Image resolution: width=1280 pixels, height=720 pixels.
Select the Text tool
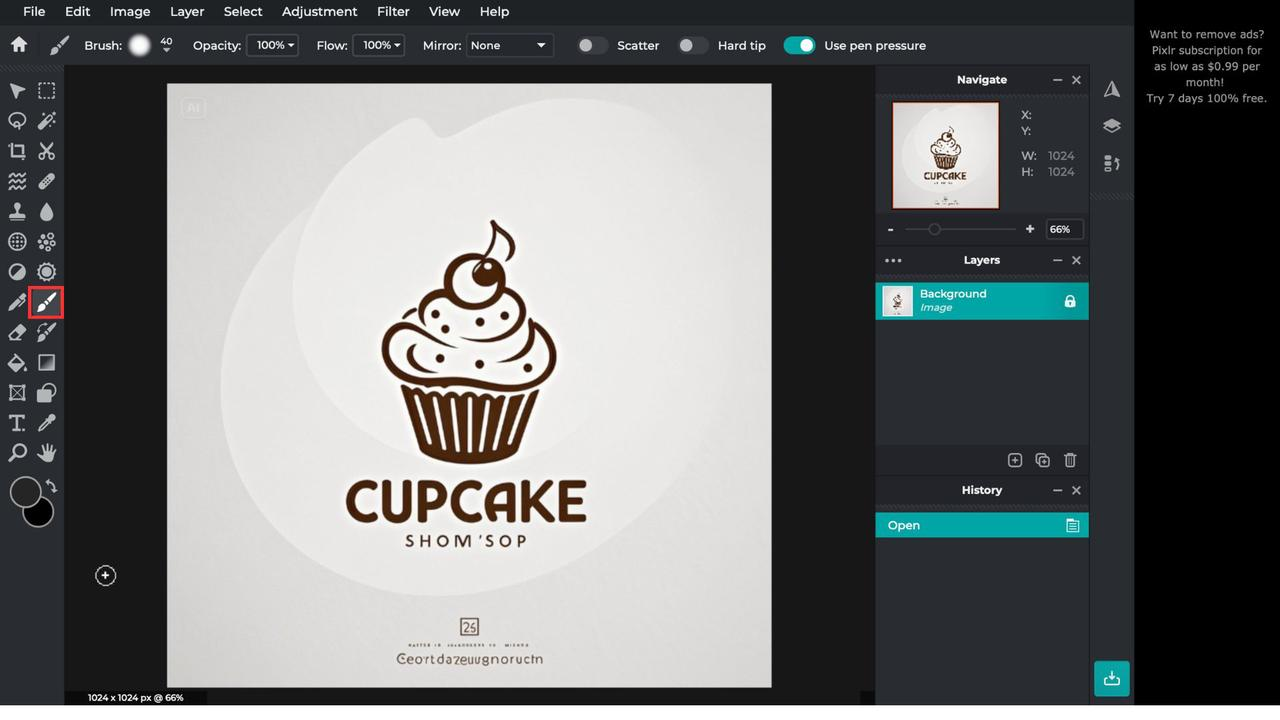(17, 423)
